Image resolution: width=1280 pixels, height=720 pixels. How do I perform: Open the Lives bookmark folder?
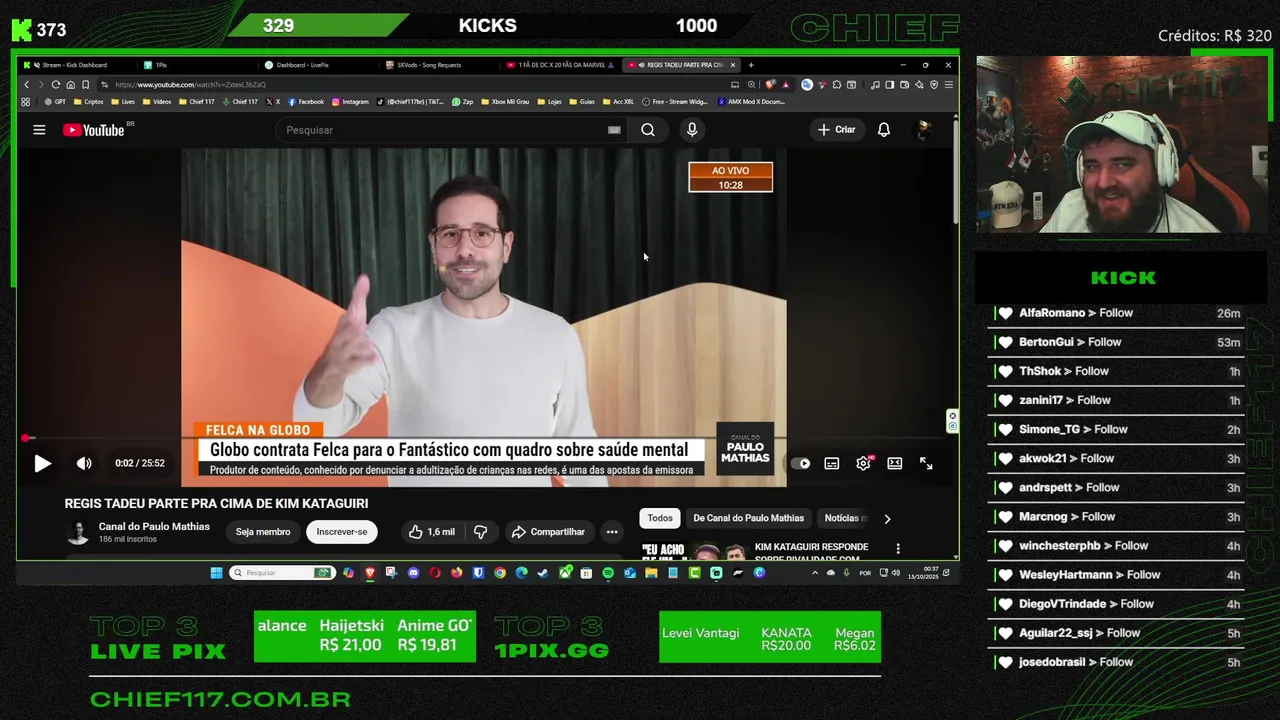[123, 101]
